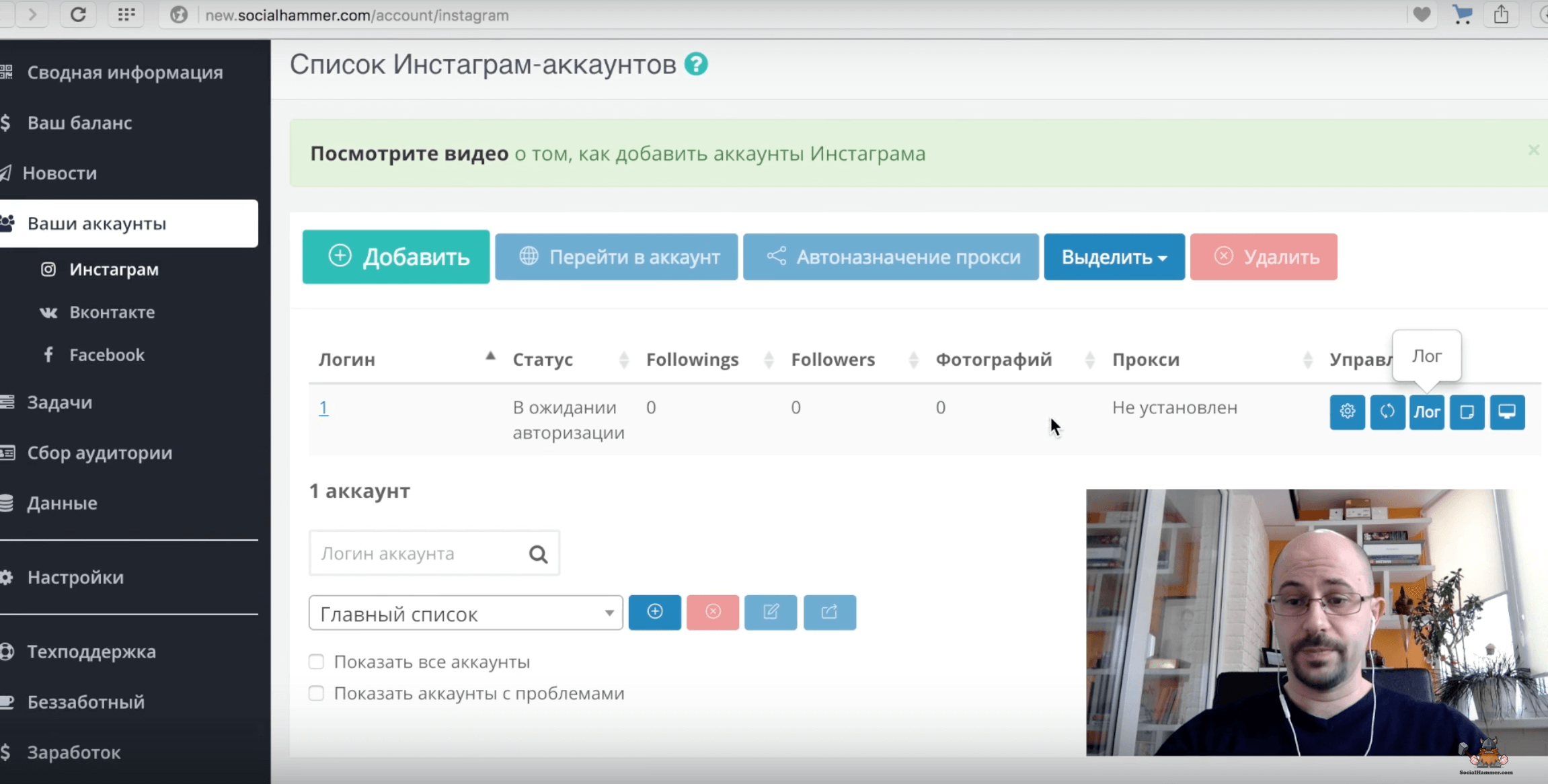Toggle Показать все аккаунты checkbox

[x=316, y=662]
